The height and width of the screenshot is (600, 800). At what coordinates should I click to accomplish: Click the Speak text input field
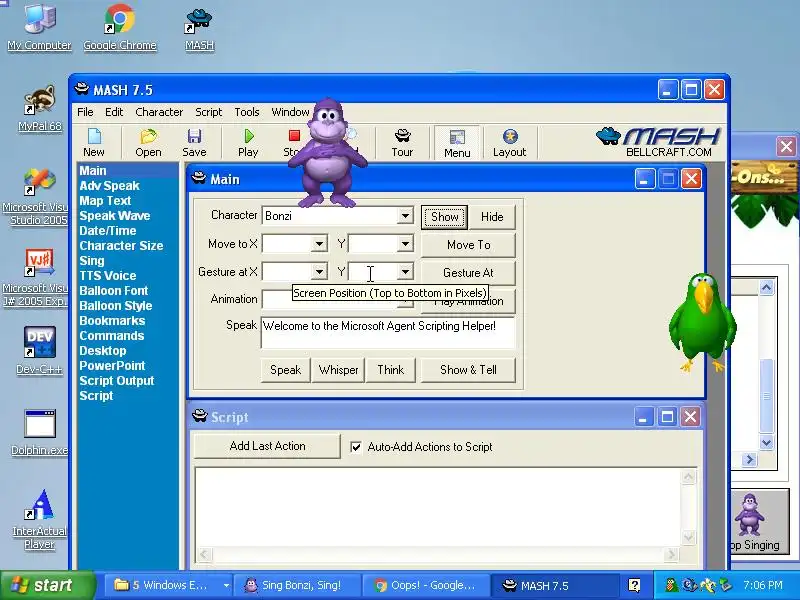[388, 333]
